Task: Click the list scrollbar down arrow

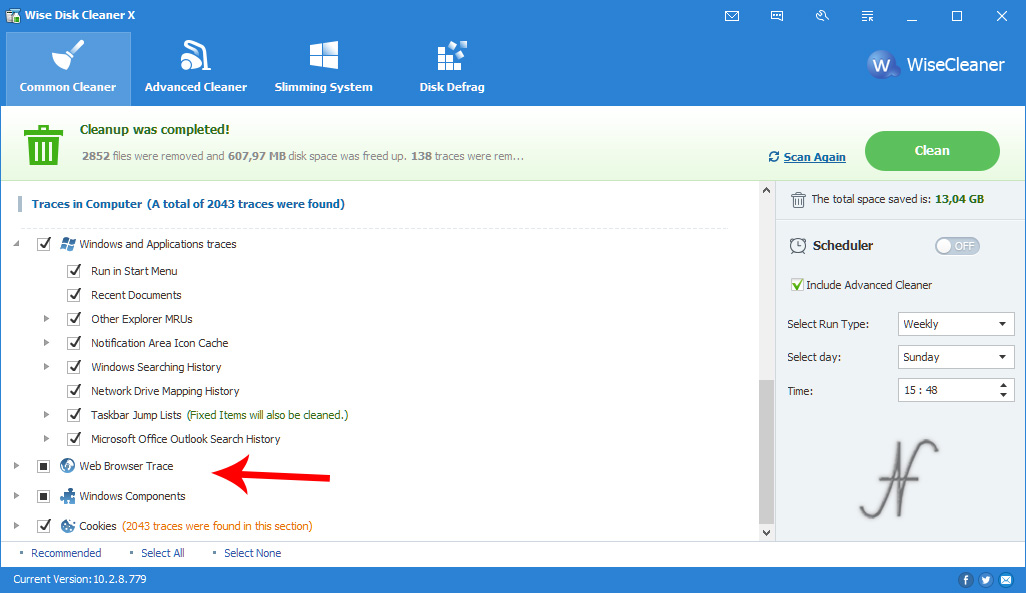Action: coord(766,533)
